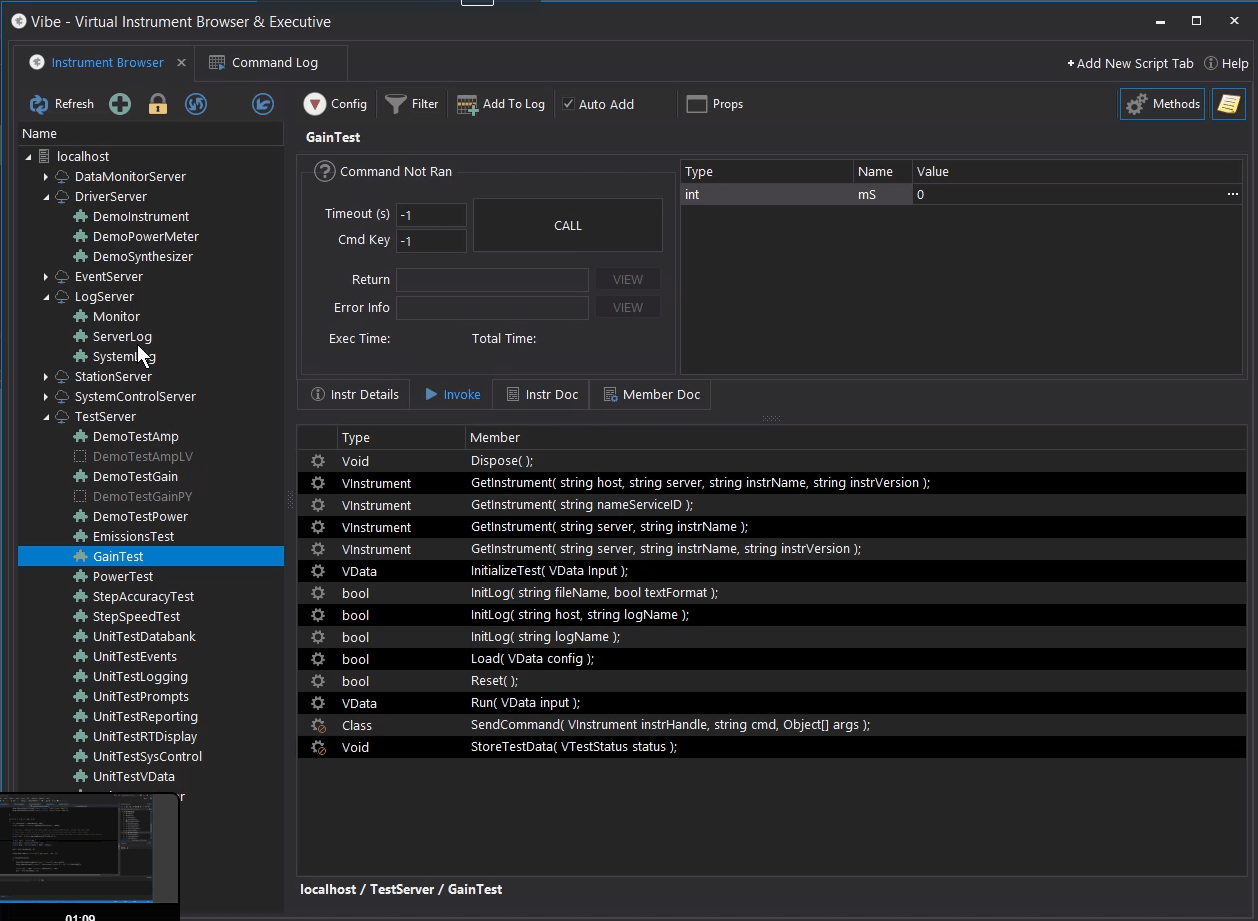Switch on Instr Details view

click(354, 394)
